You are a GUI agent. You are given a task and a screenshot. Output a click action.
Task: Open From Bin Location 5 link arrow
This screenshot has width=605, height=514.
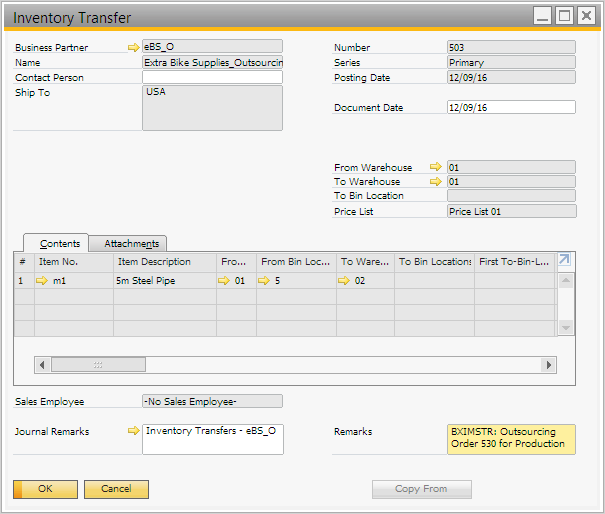264,281
